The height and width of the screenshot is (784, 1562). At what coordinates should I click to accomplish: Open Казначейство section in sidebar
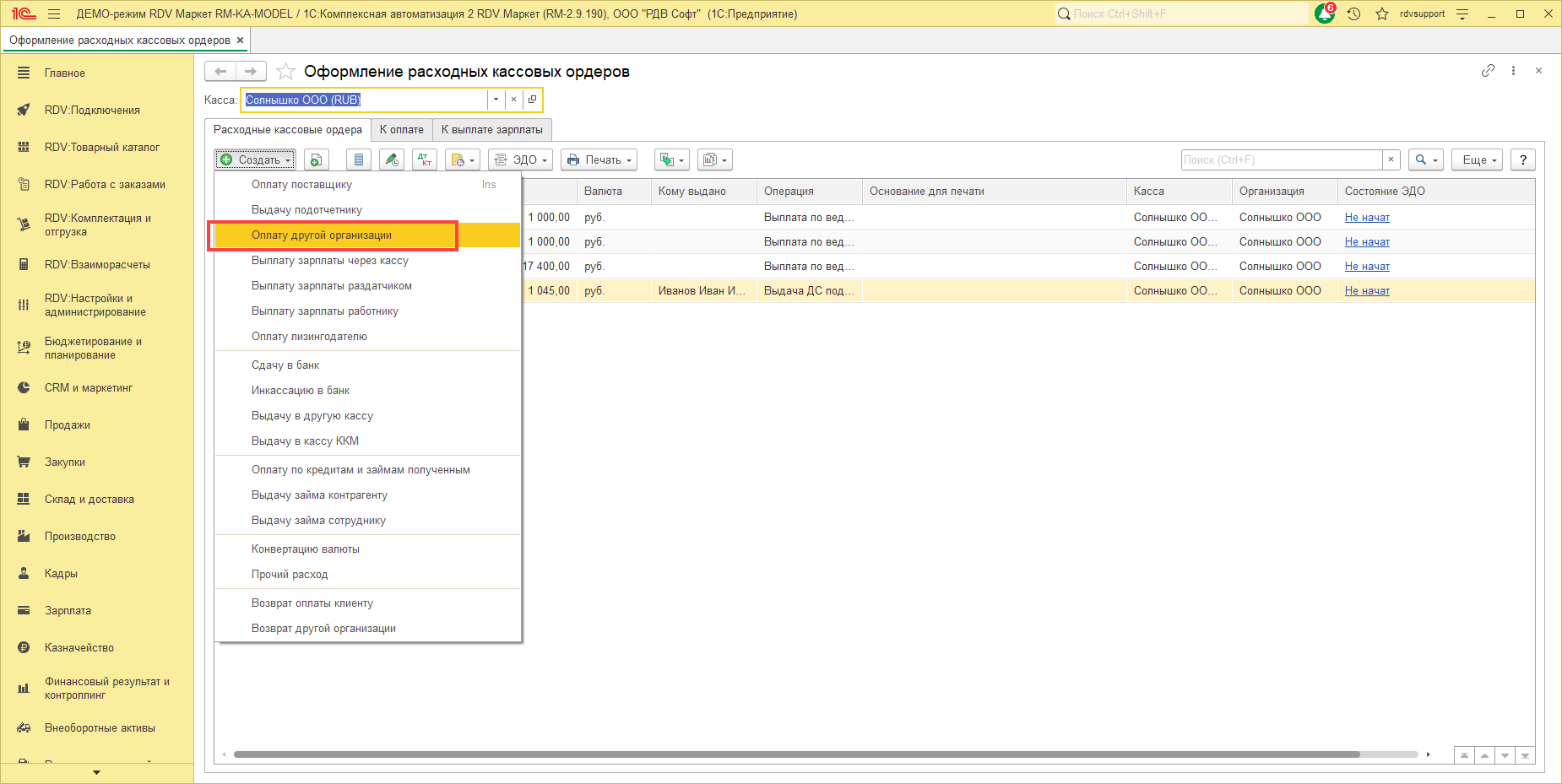tap(79, 648)
